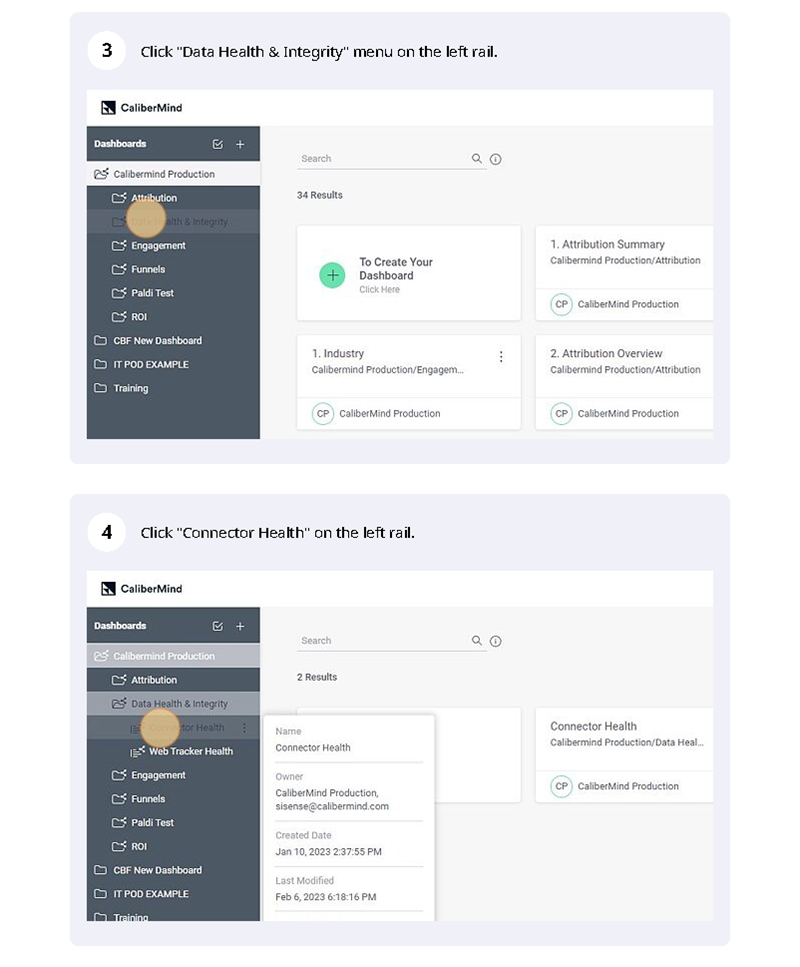The image size is (800, 967).
Task: Expand Data Health & Integrity in step 3 screenshot
Action: pyautogui.click(x=173, y=221)
